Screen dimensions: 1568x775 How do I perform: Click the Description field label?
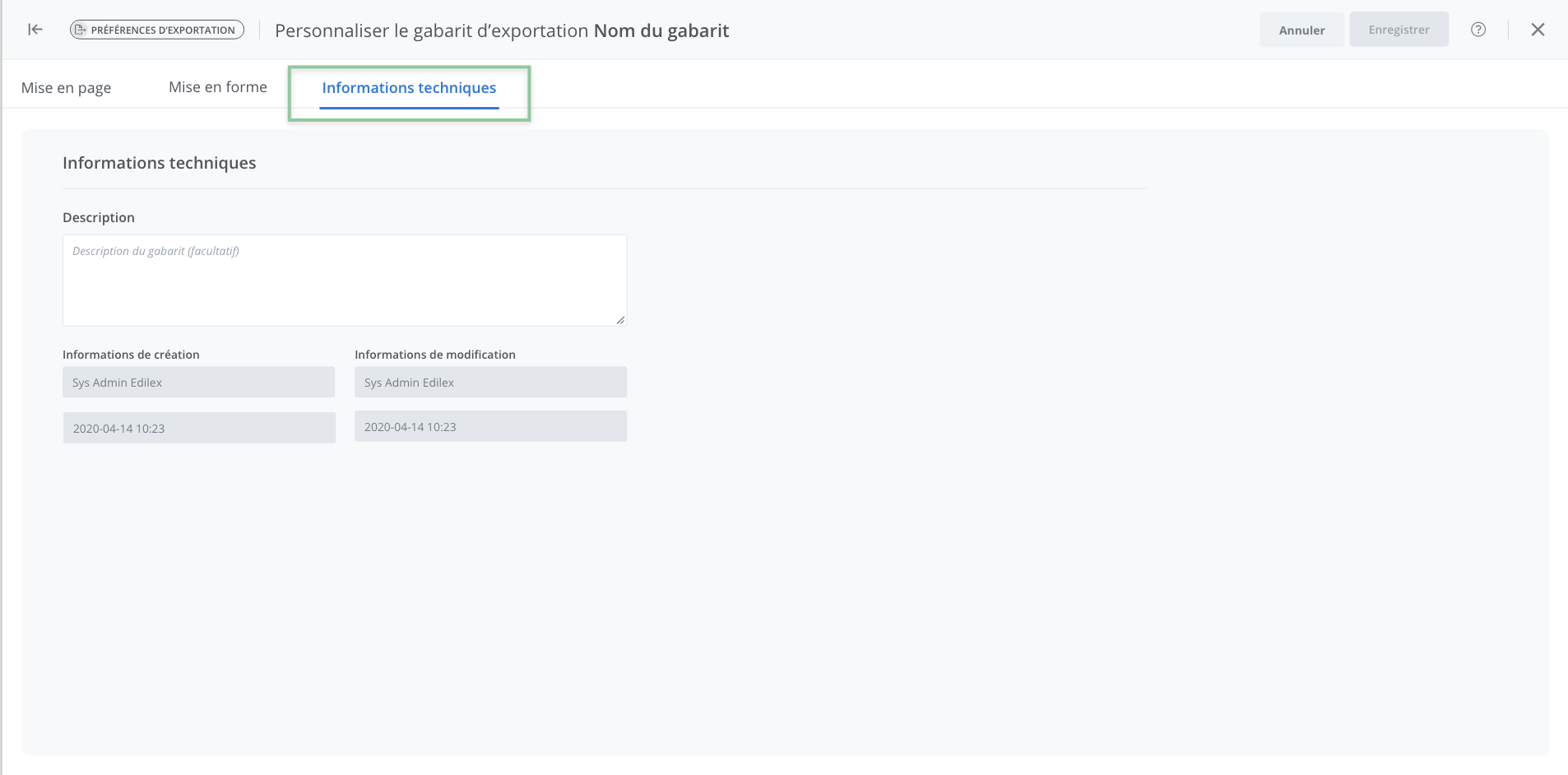tap(99, 217)
